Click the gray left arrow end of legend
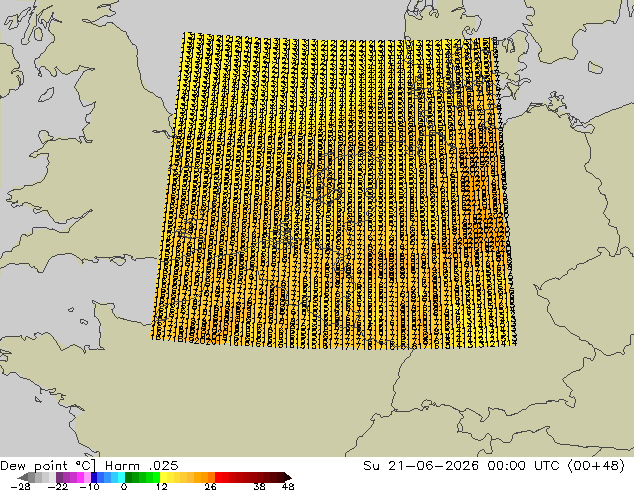634x490 pixels. click(23, 477)
